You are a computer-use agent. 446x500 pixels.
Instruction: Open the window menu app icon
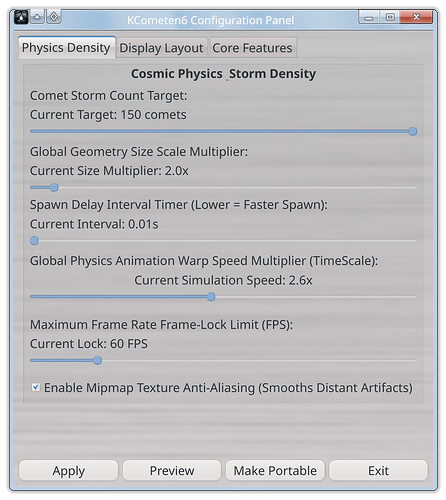pos(21,17)
